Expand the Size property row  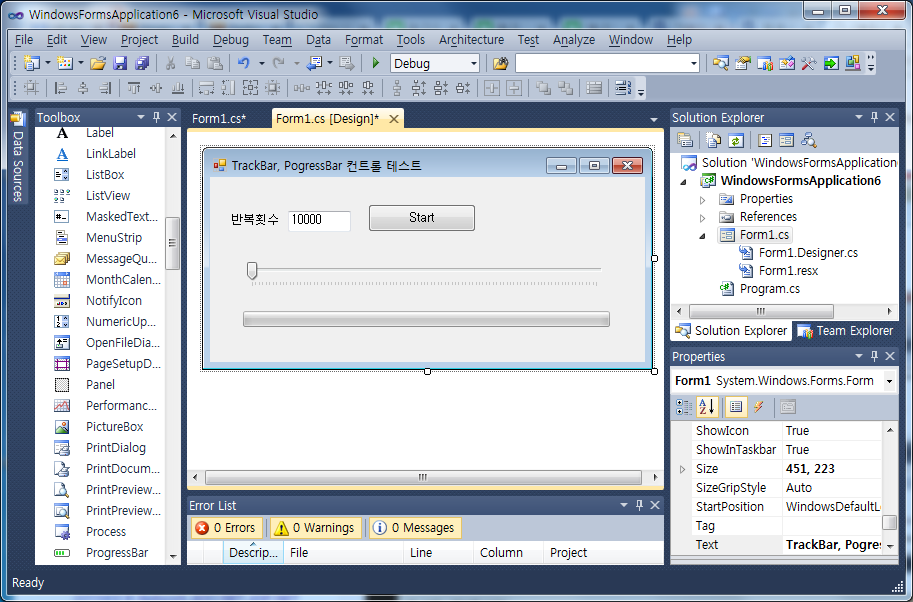(682, 469)
